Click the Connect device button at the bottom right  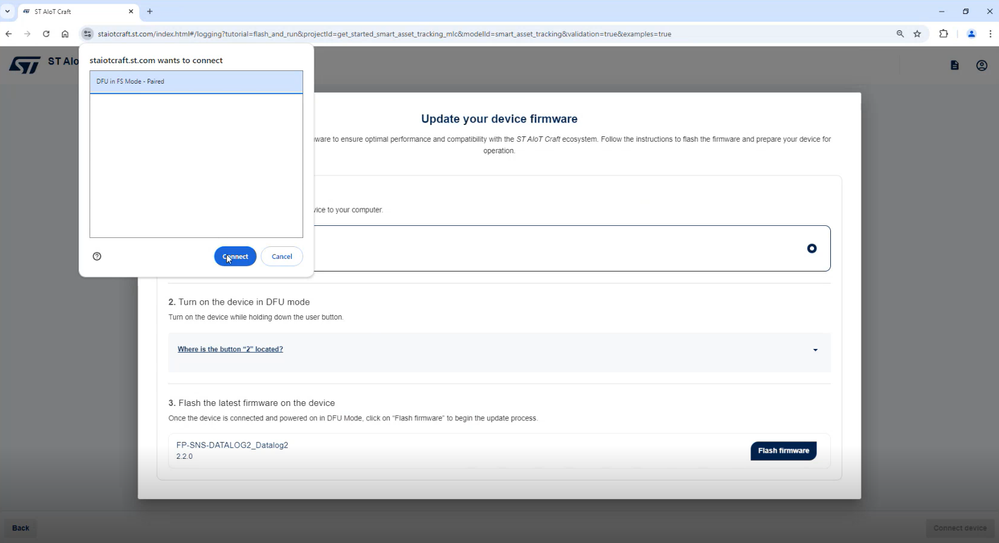(x=959, y=528)
